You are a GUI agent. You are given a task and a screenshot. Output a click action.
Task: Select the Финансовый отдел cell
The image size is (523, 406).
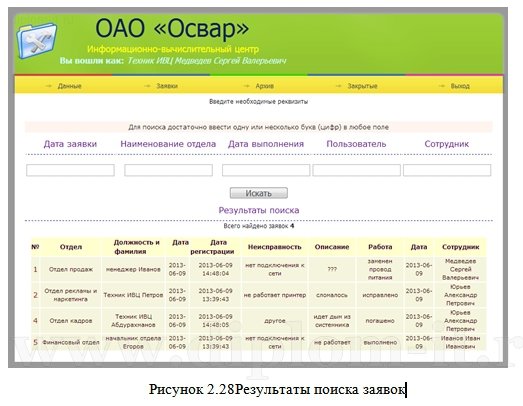71,342
